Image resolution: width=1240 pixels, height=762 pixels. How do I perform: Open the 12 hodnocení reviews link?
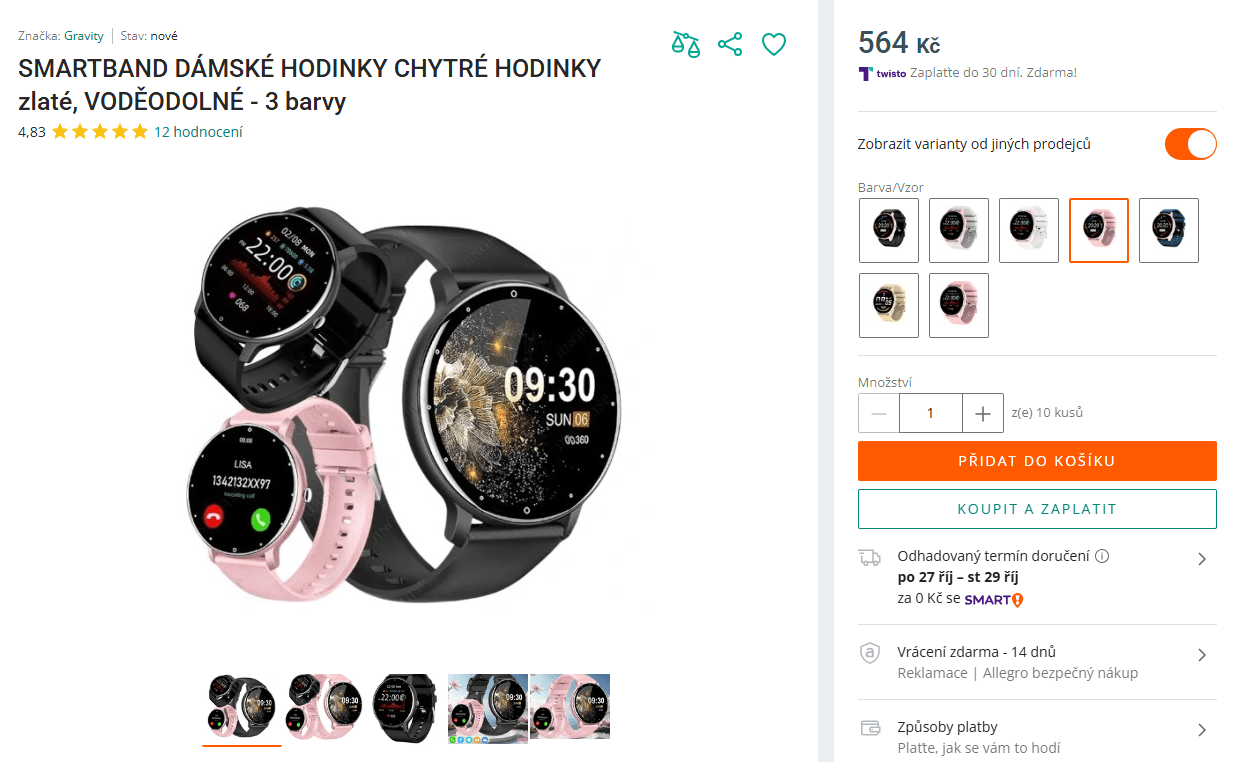coord(198,131)
